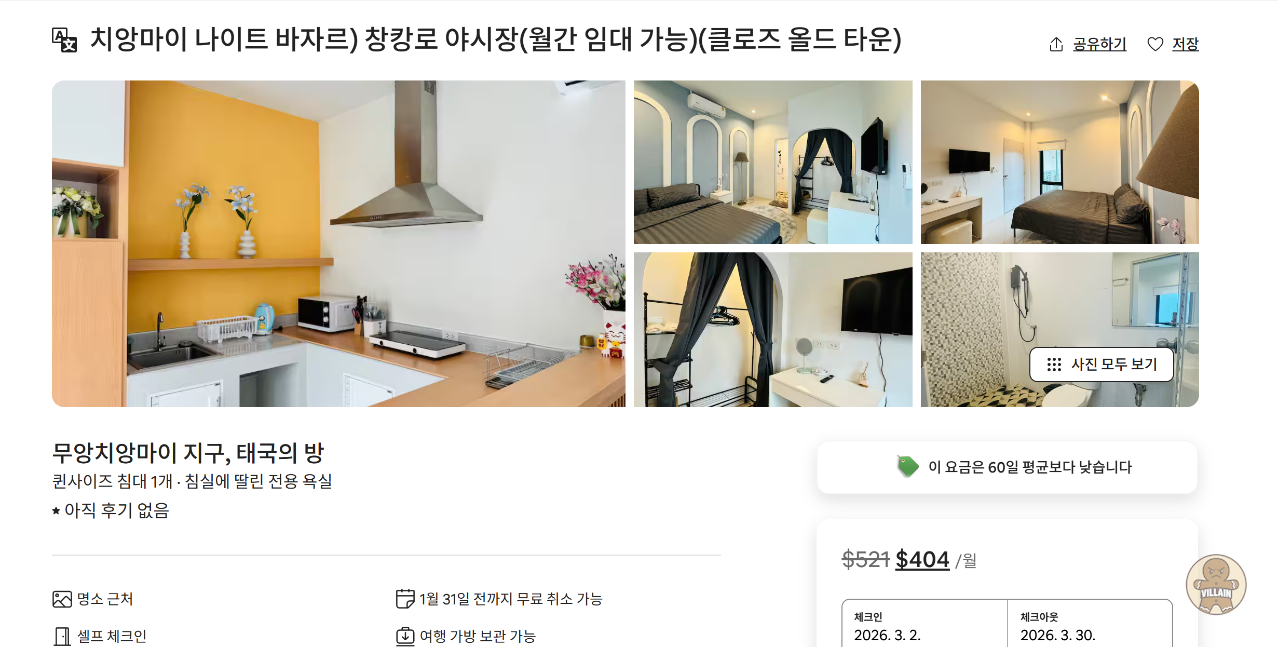Click the free cancellation calendar icon
The width and height of the screenshot is (1278, 647).
coord(405,599)
